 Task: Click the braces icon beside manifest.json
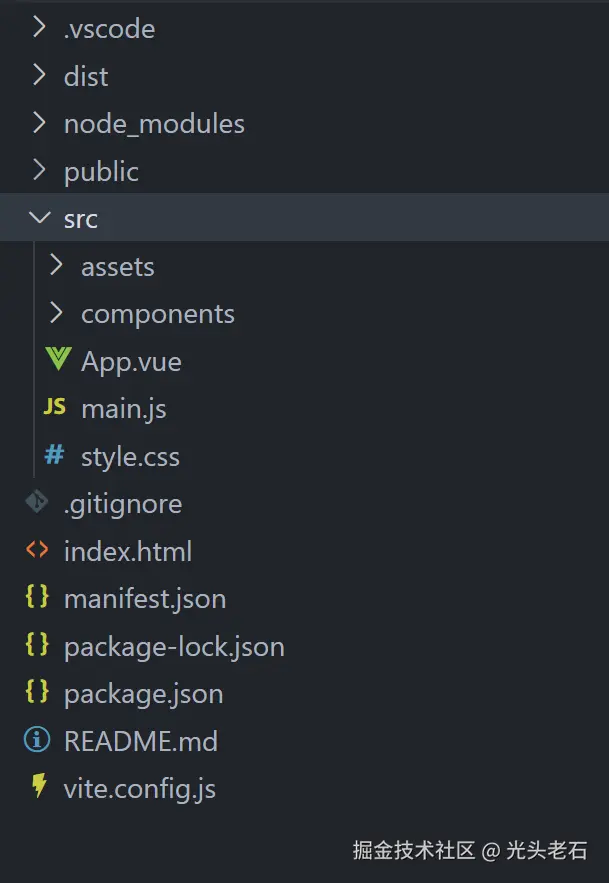[x=37, y=597]
